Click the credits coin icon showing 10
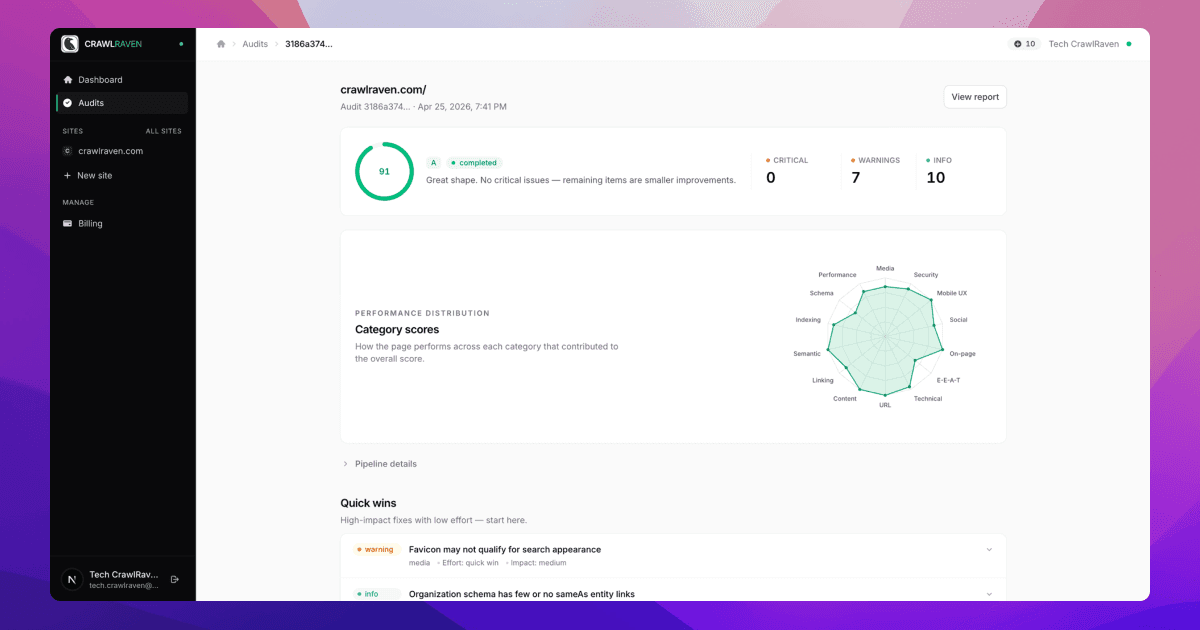The image size is (1200, 630). tap(1018, 44)
